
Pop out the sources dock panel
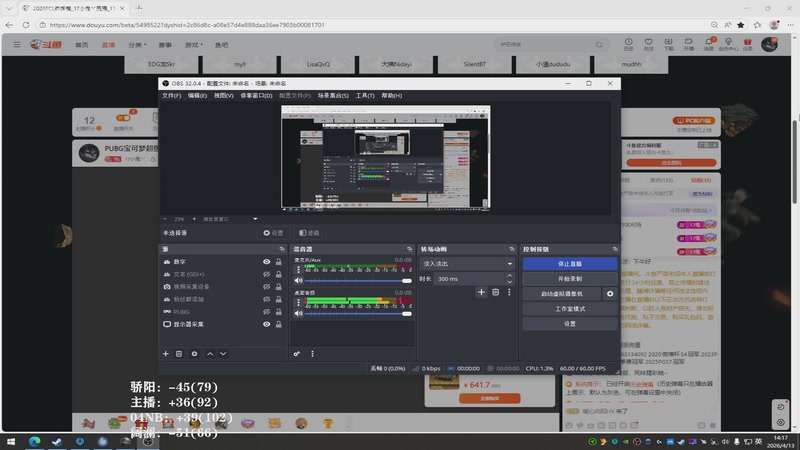point(282,249)
